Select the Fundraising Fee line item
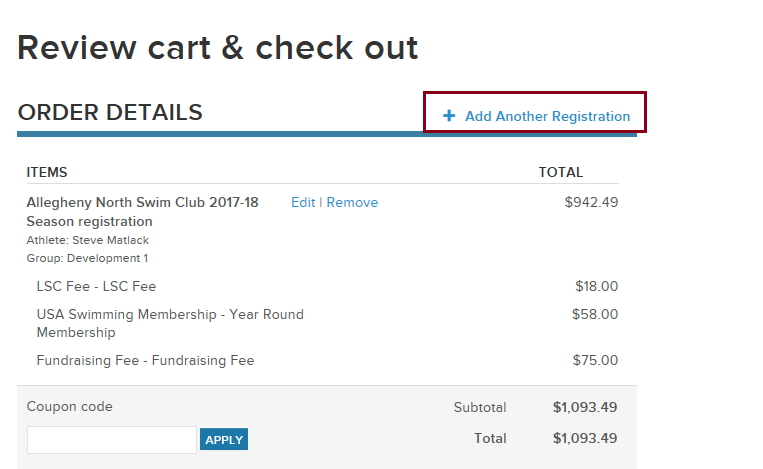Image resolution: width=763 pixels, height=469 pixels. (x=145, y=360)
